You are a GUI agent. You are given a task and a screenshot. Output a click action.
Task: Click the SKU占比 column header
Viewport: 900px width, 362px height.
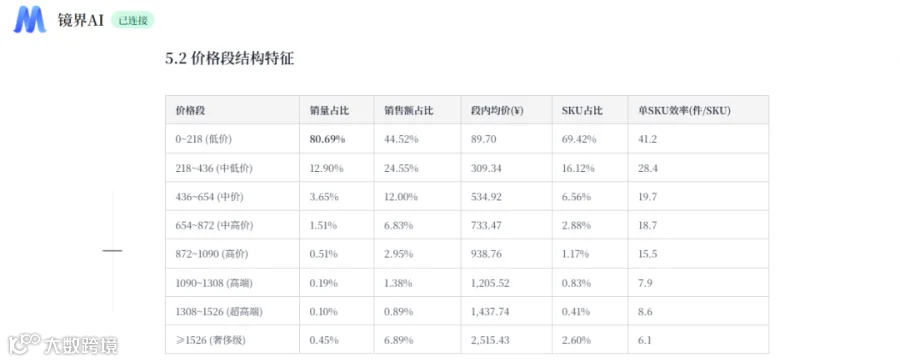[x=582, y=111]
